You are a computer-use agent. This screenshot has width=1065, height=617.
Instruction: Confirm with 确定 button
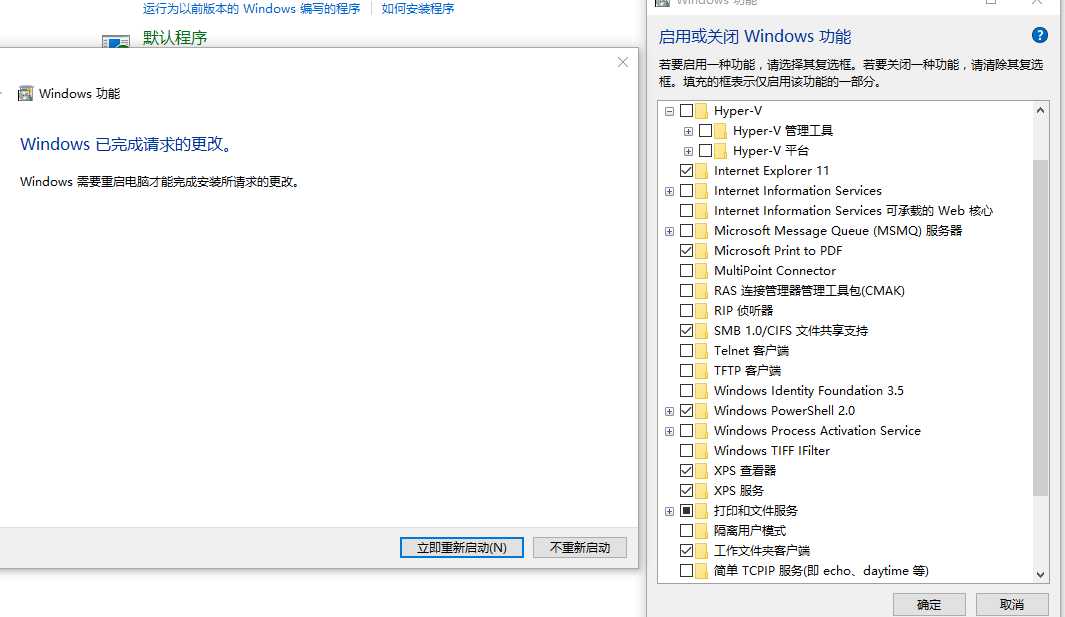[929, 605]
